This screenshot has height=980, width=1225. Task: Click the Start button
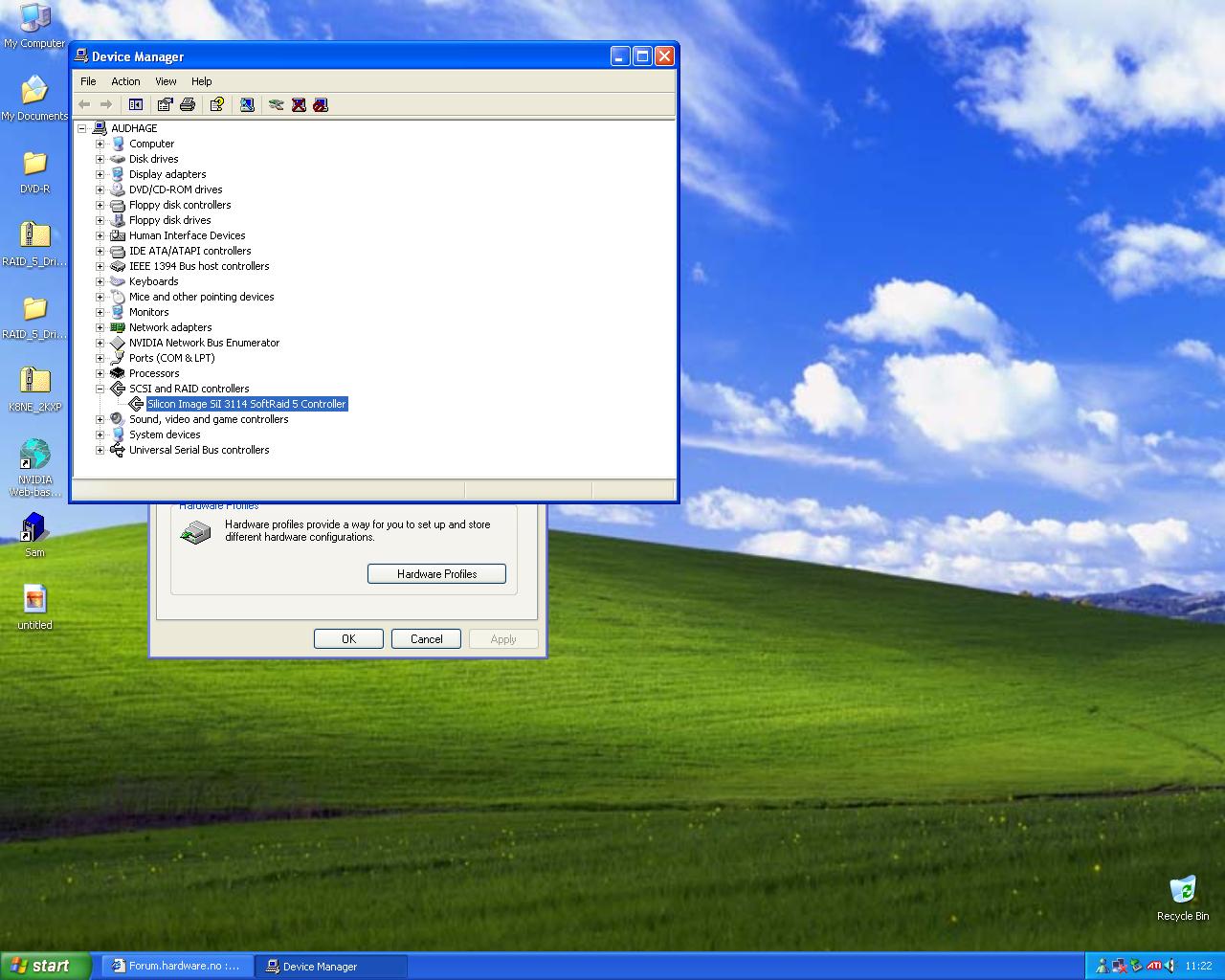(x=46, y=966)
